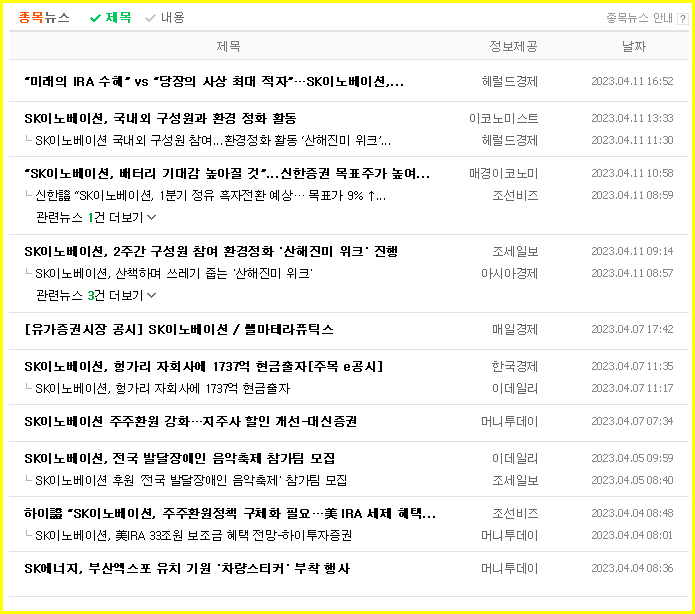Click date 2023.04.11 13:33

pyautogui.click(x=632, y=118)
